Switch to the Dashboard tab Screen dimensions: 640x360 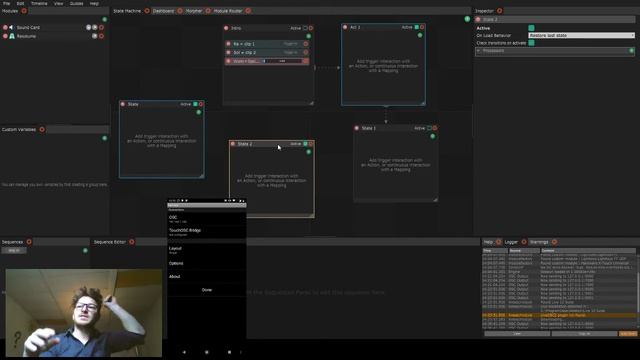click(x=163, y=11)
